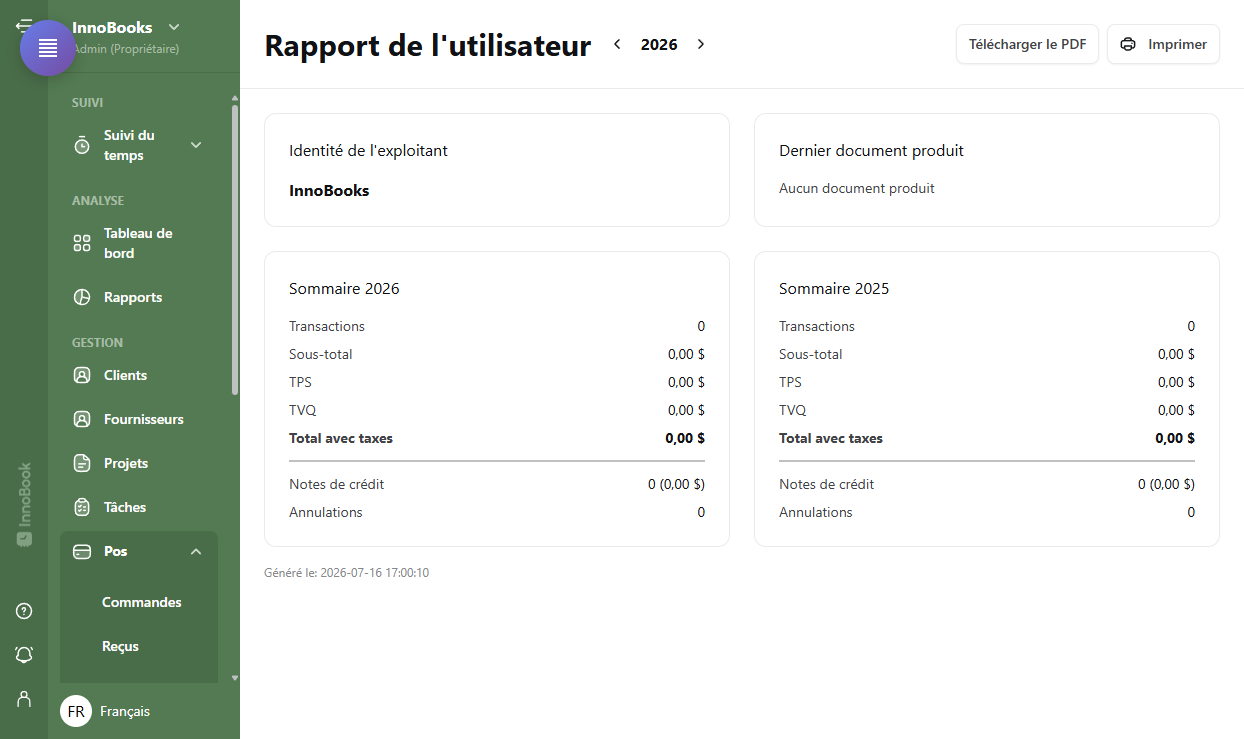Click the sidebar scroll up arrow
The image size is (1244, 739).
[235, 98]
